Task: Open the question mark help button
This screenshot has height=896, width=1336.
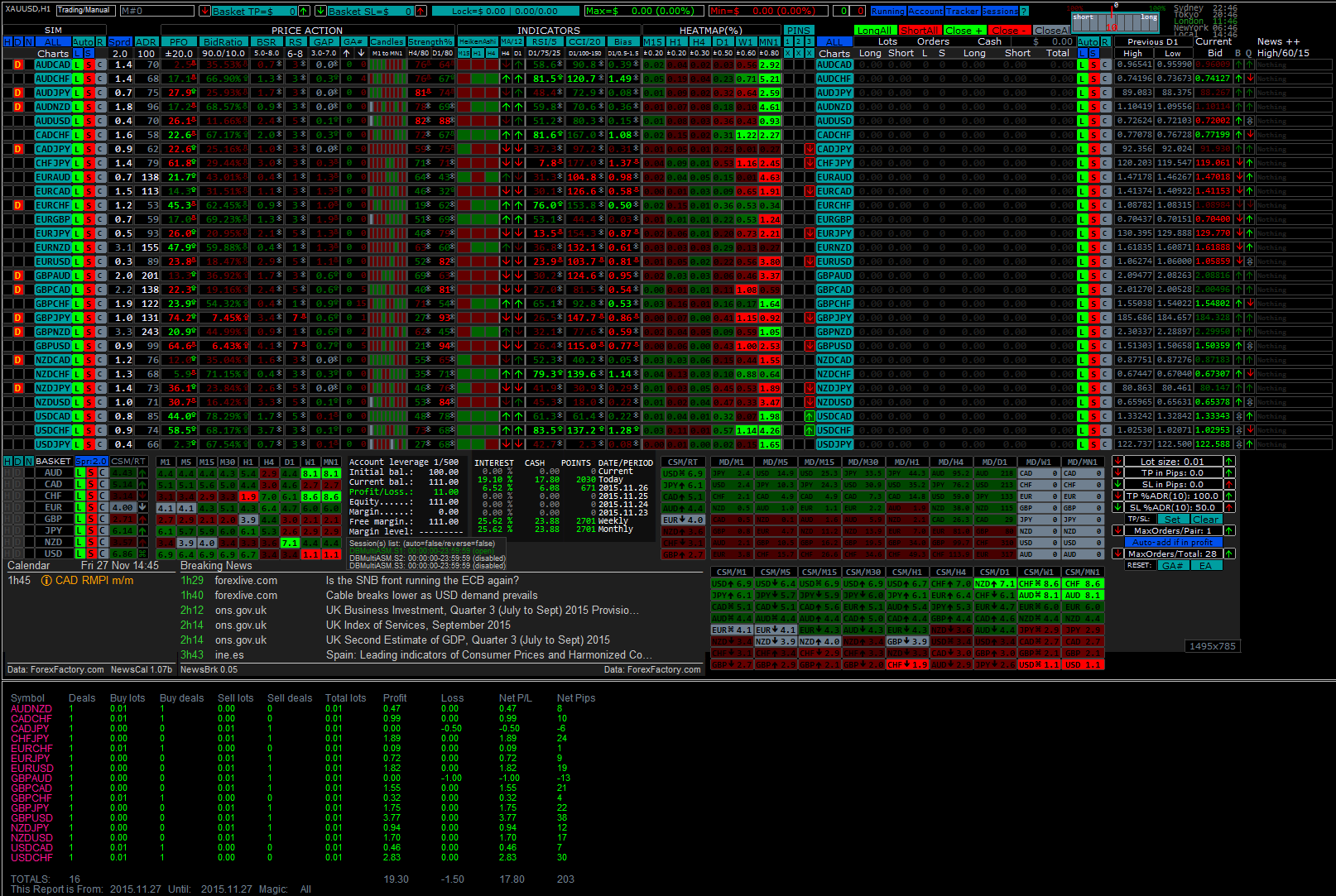Action: 1024,12
